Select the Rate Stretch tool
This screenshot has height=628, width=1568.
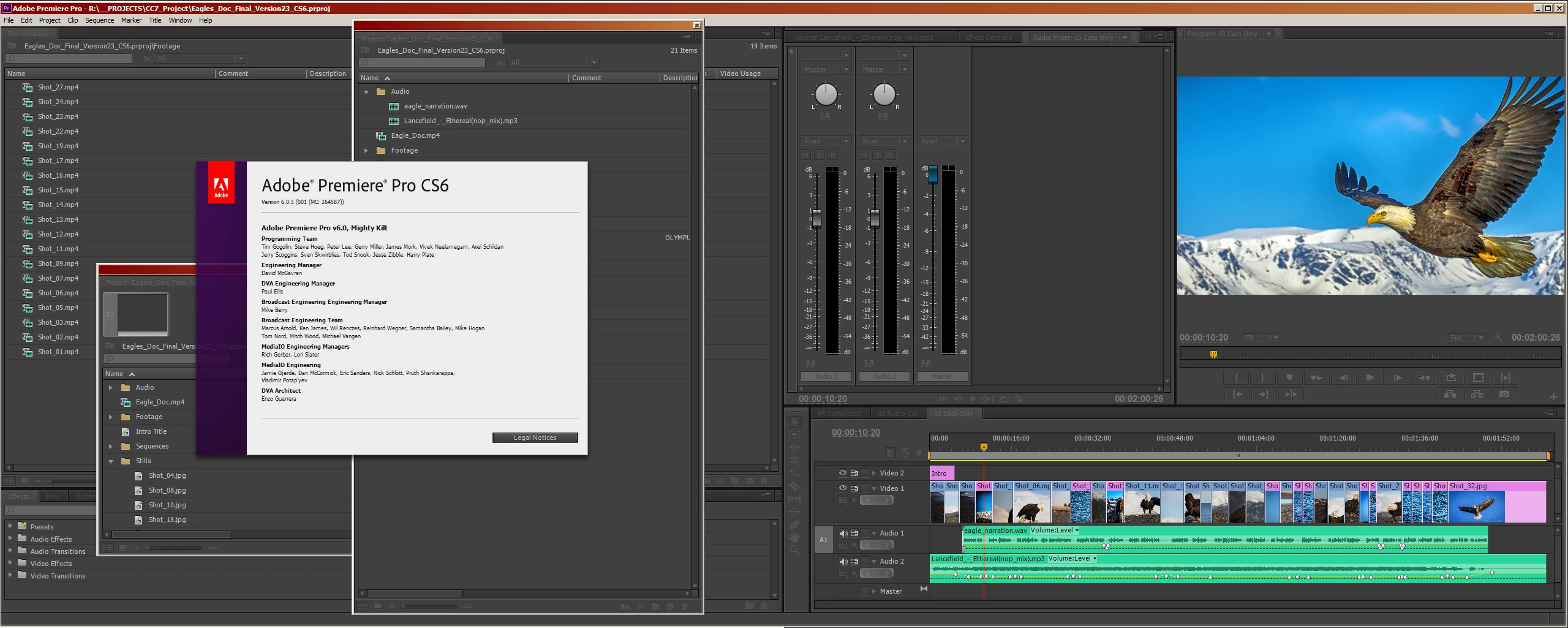point(794,473)
